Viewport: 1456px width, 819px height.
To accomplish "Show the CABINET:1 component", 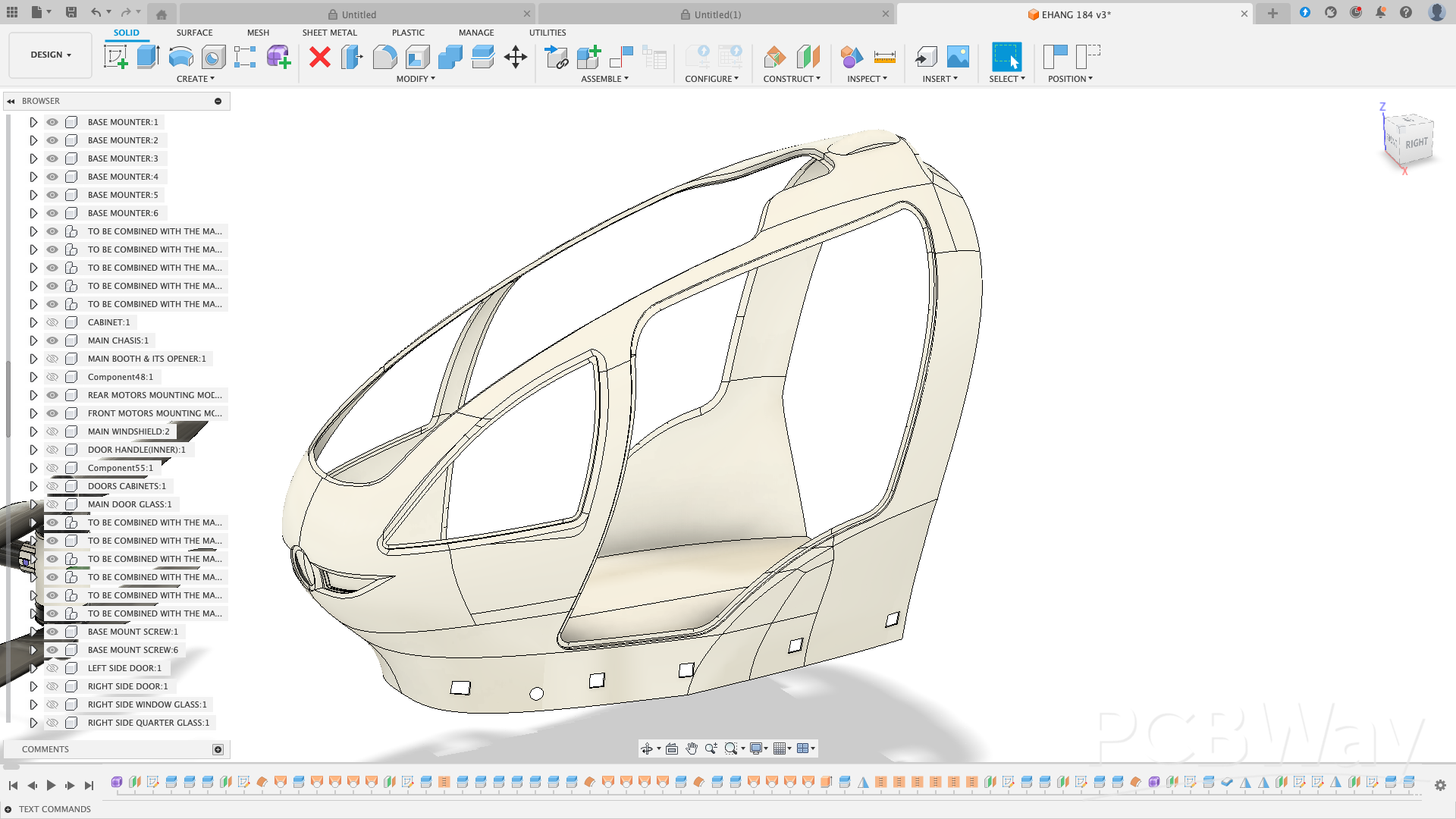I will (52, 322).
